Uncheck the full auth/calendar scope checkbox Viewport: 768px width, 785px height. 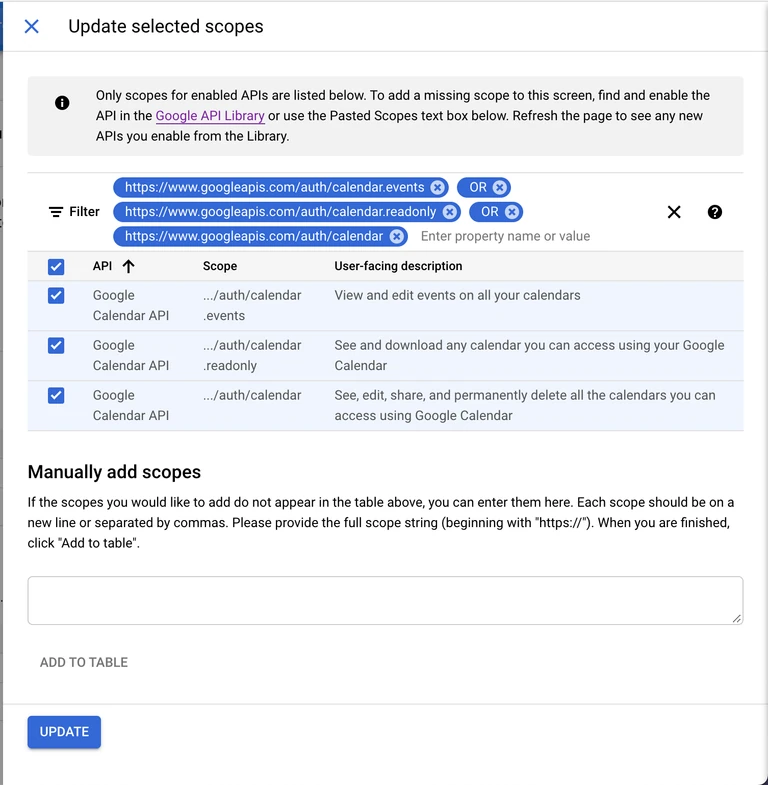coord(56,396)
